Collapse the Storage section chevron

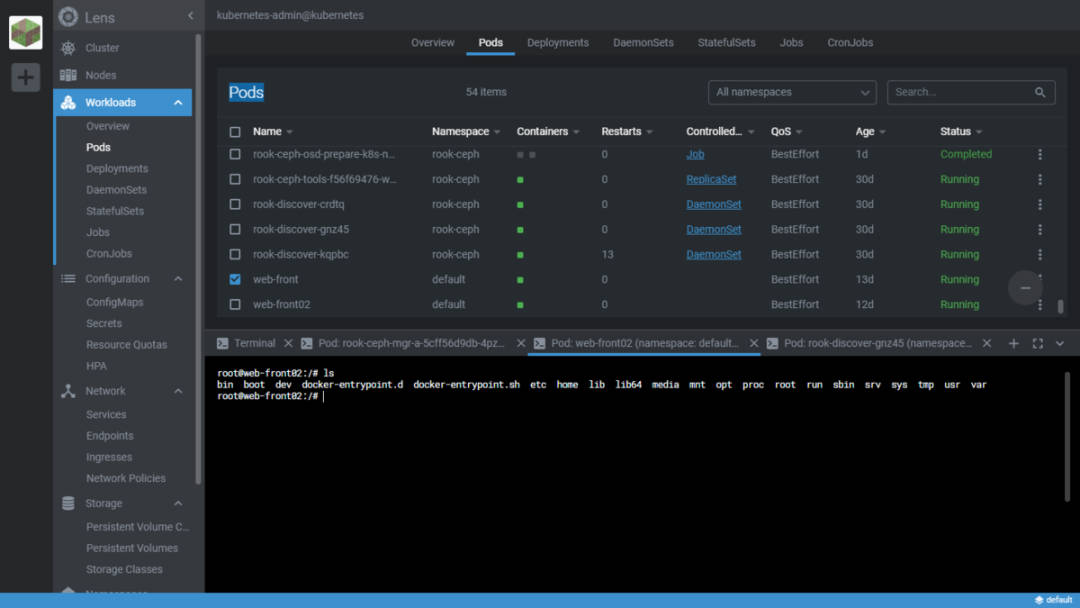tap(178, 503)
